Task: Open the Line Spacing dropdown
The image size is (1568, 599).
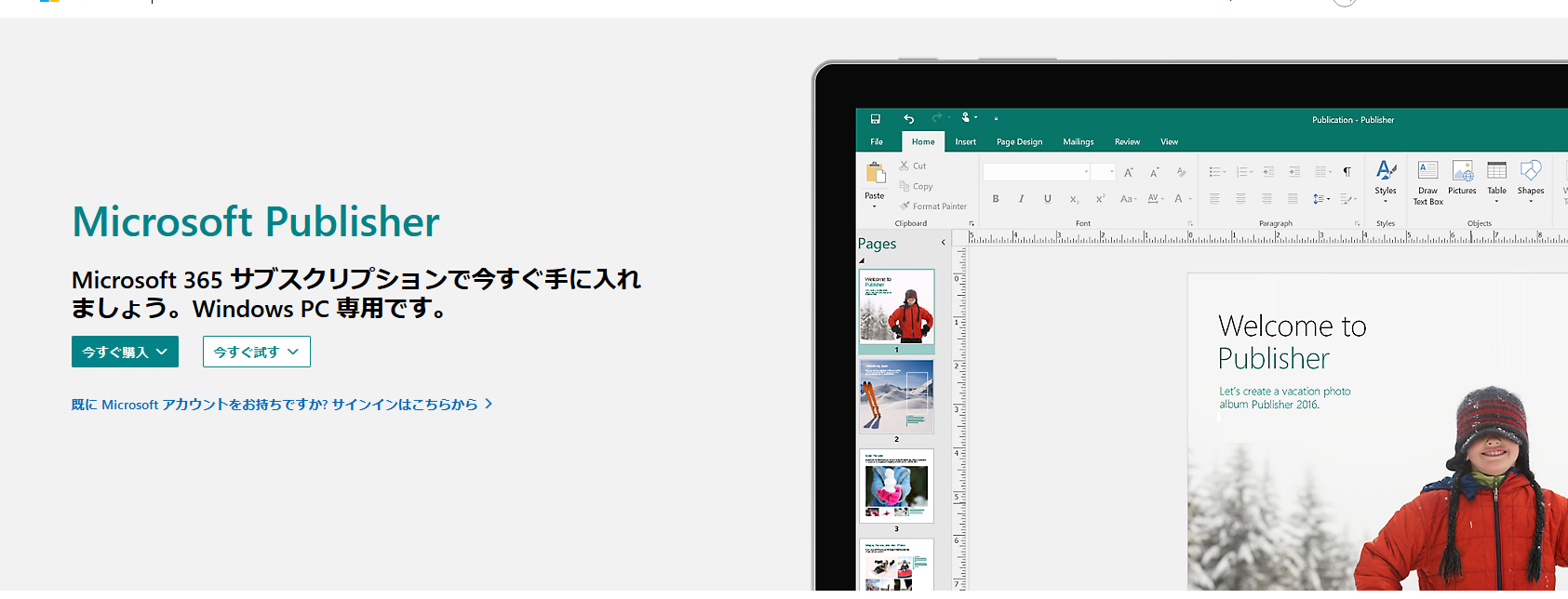Action: pyautogui.click(x=1321, y=199)
